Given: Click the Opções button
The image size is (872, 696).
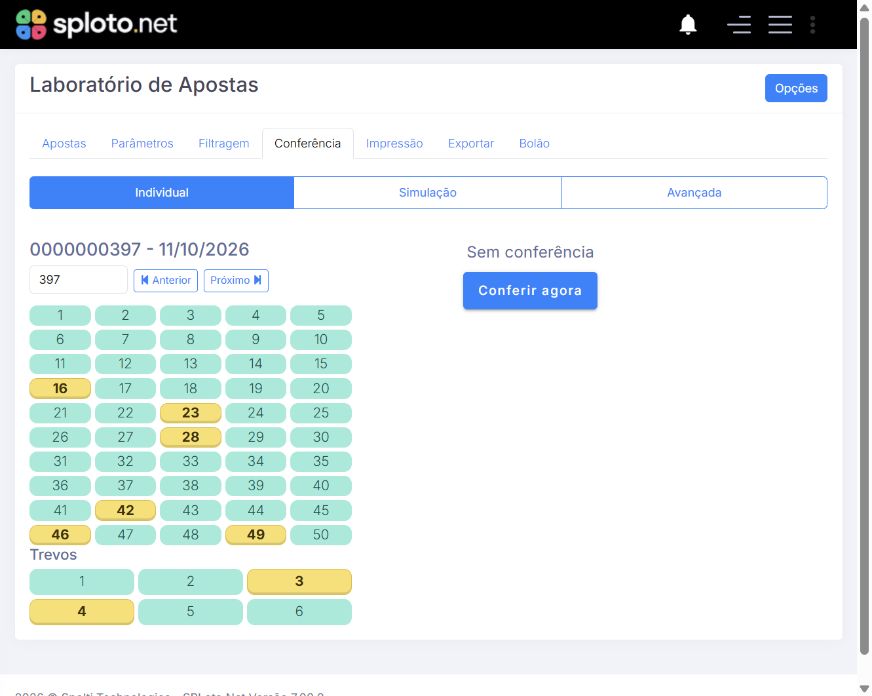Looking at the screenshot, I should click(x=796, y=88).
